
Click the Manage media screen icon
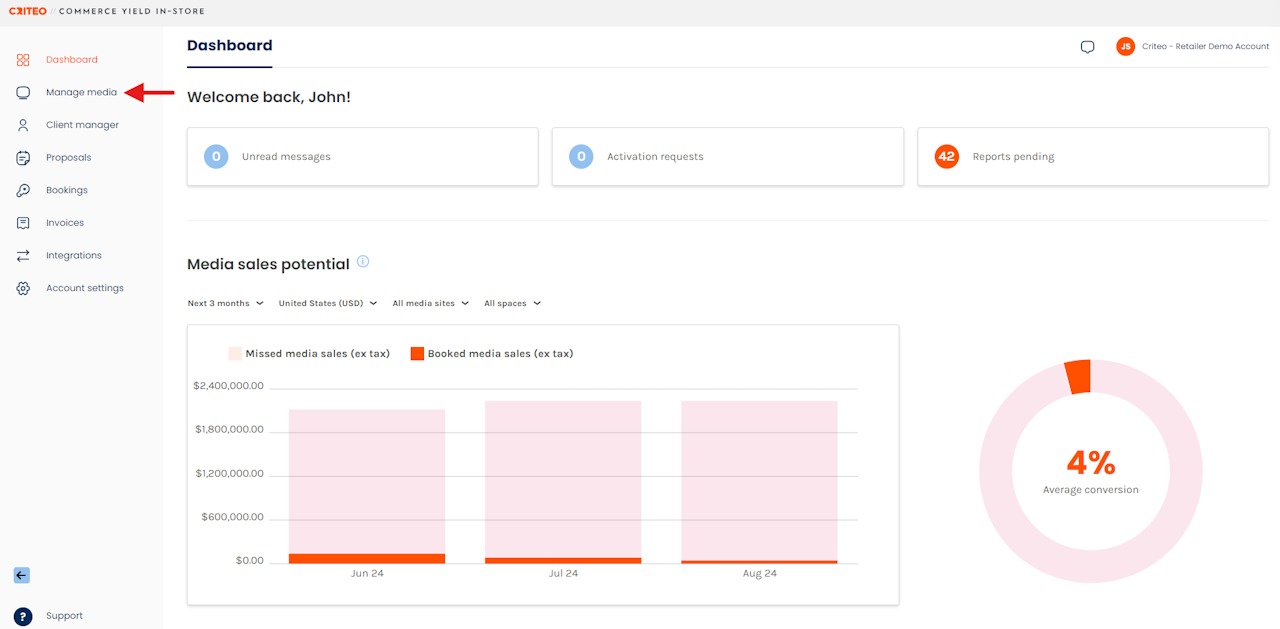(x=23, y=93)
